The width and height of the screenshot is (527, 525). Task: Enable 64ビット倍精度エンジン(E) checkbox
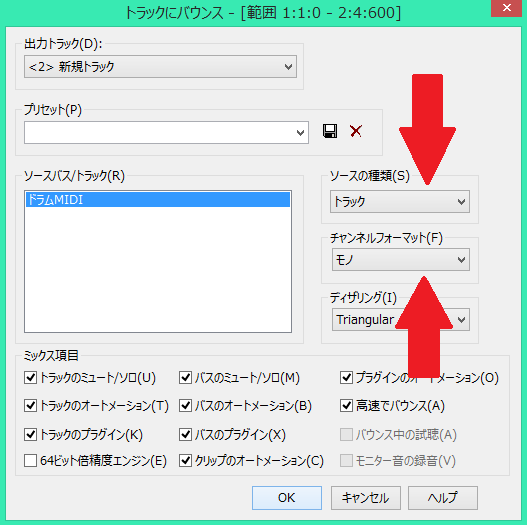30,460
